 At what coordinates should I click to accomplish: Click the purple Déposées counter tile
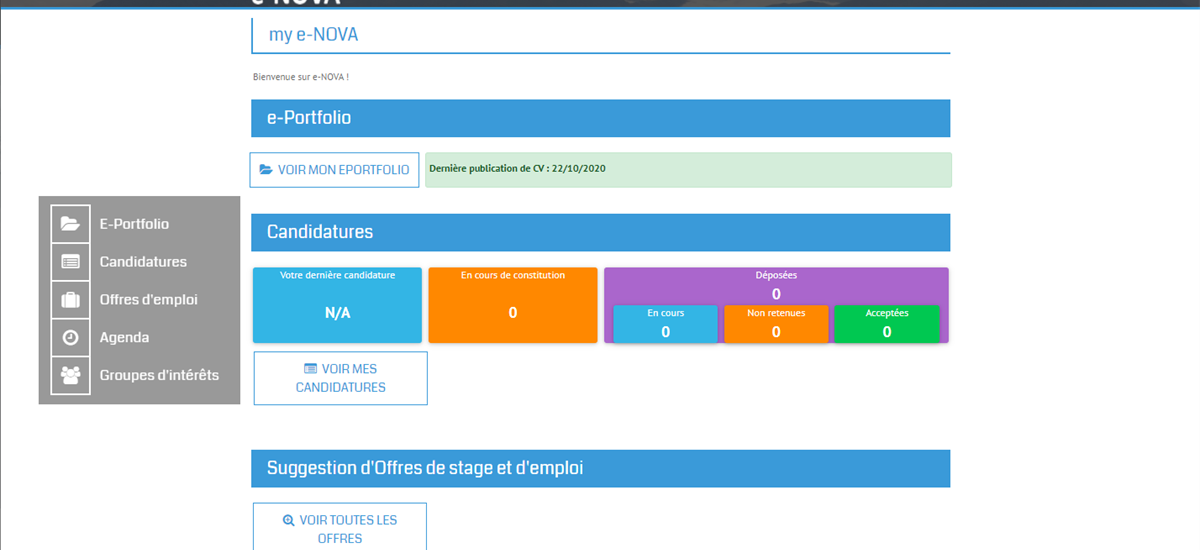[x=776, y=285]
